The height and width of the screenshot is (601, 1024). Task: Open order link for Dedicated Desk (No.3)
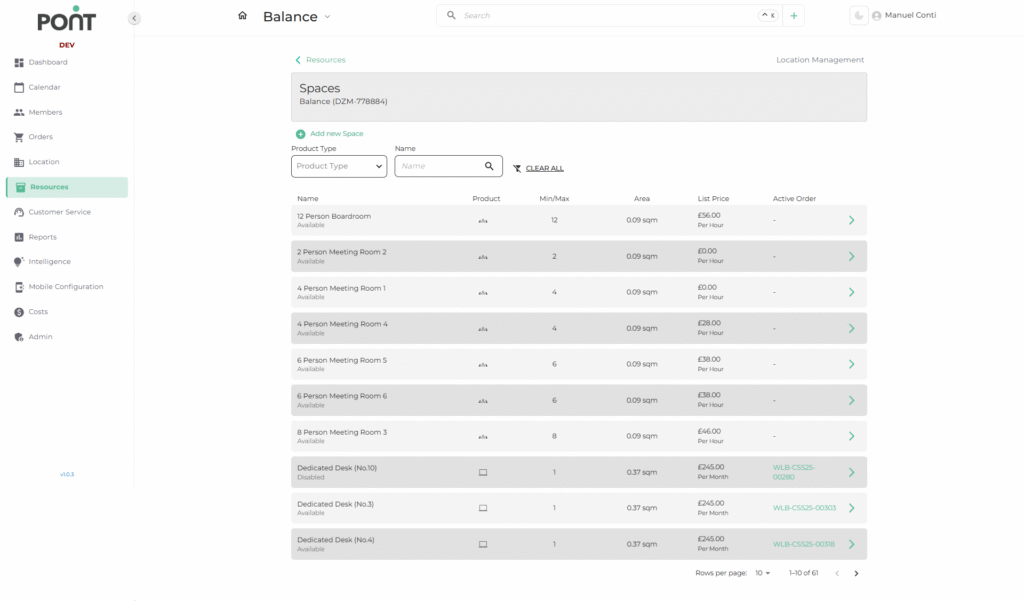click(804, 508)
